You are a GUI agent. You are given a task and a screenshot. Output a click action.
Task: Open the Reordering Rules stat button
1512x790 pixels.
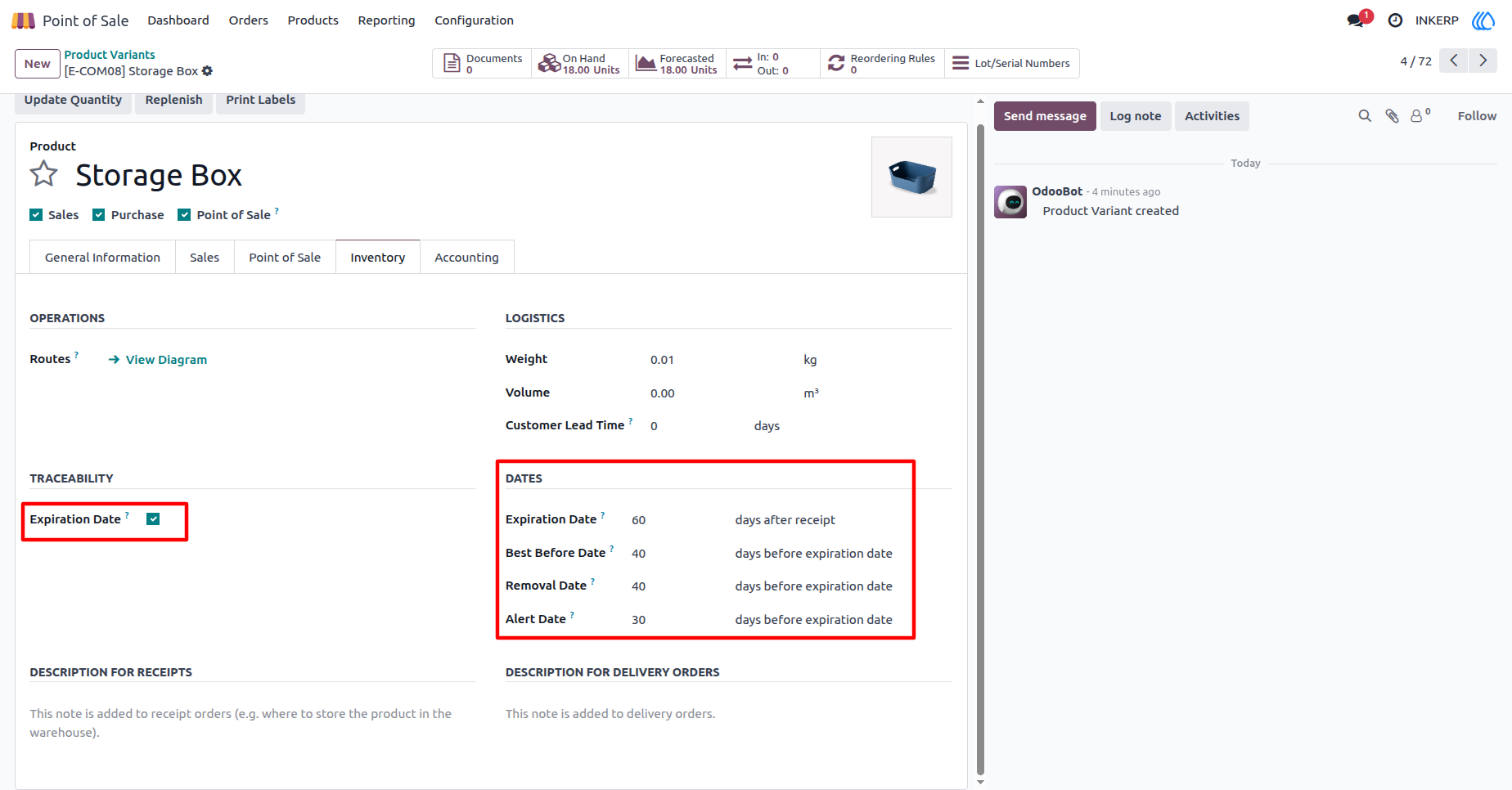(882, 64)
